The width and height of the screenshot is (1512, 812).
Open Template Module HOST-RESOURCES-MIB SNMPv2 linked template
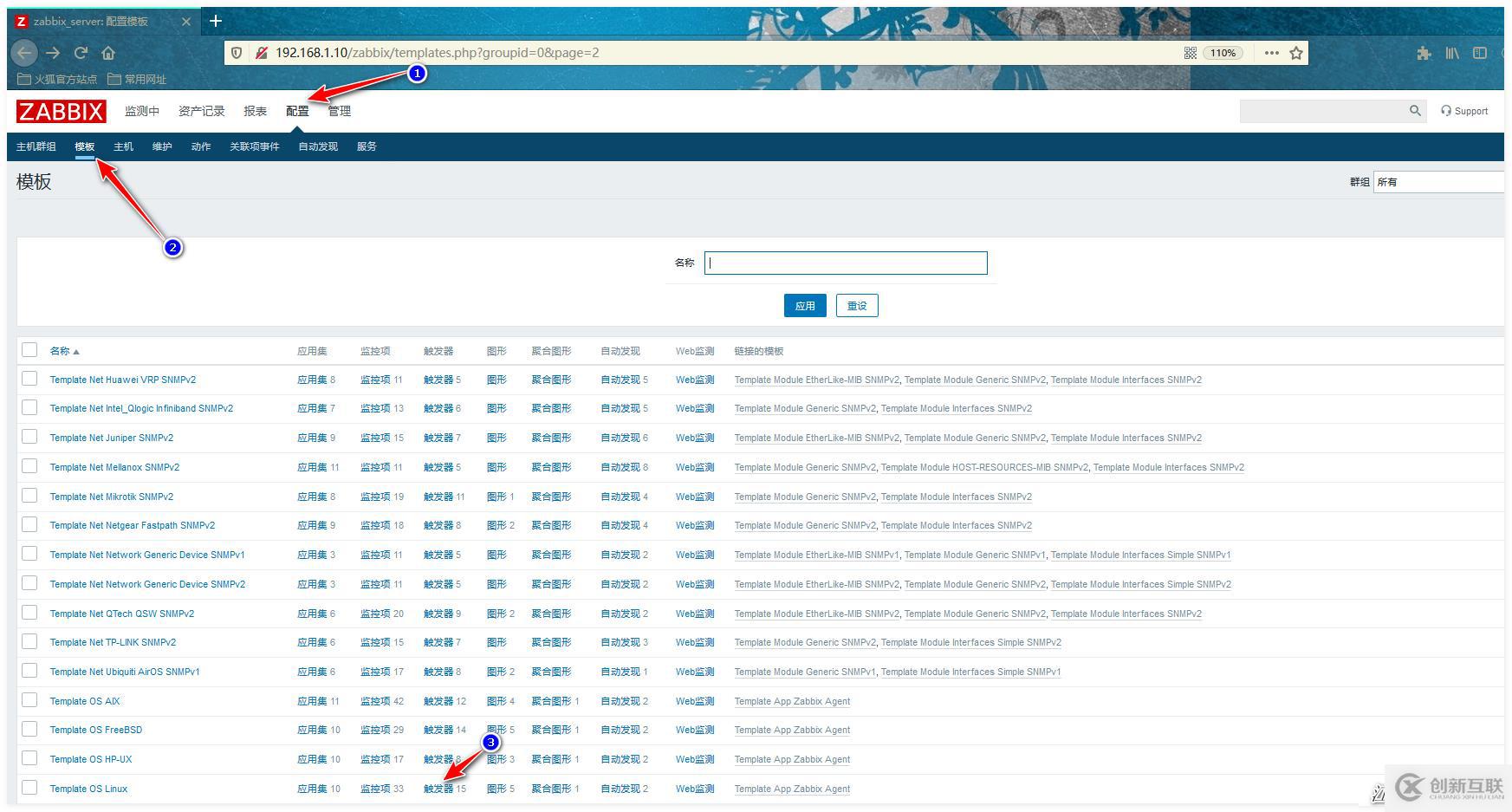point(984,467)
